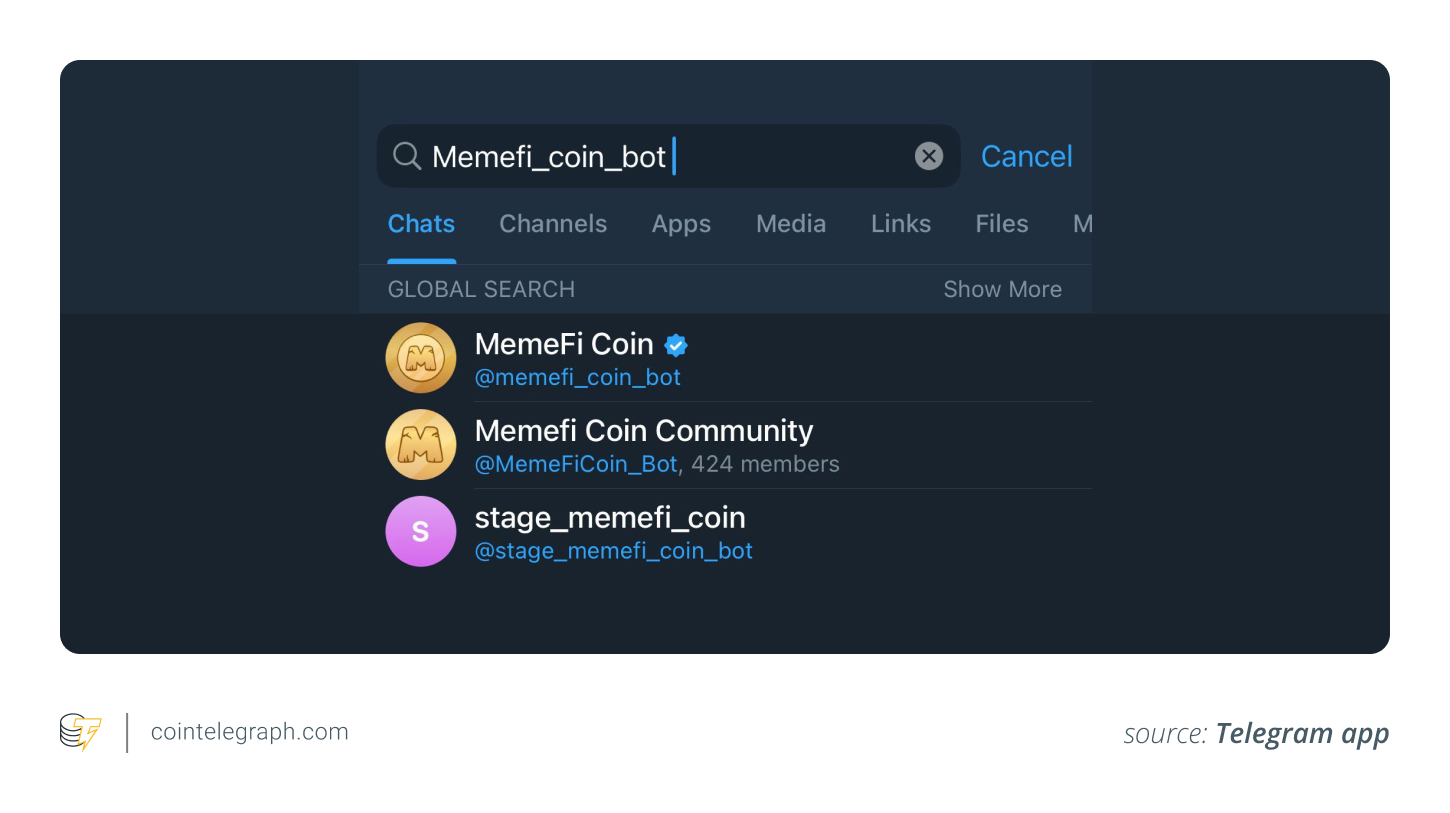Select the stage_memefi_coin result
Screen dimensions: 1450x813
(610, 518)
